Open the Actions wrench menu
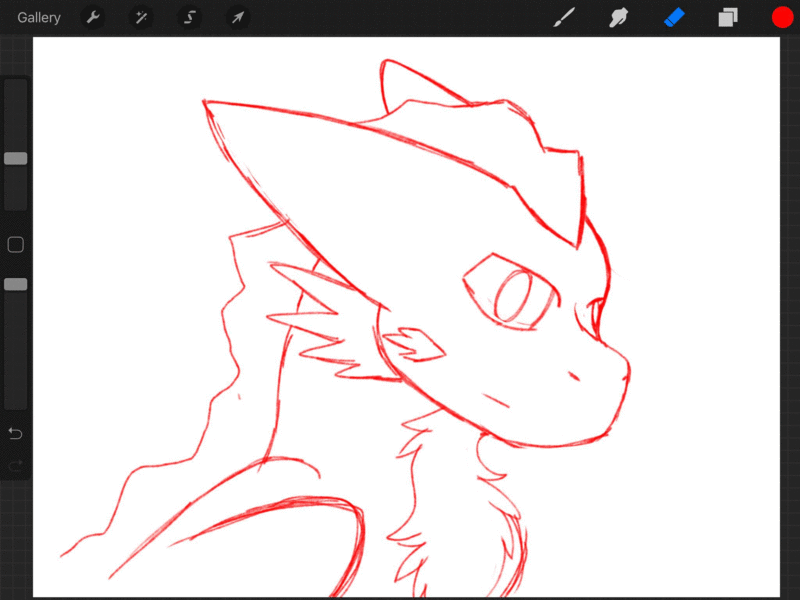Screen dimensions: 800x600 point(92,17)
